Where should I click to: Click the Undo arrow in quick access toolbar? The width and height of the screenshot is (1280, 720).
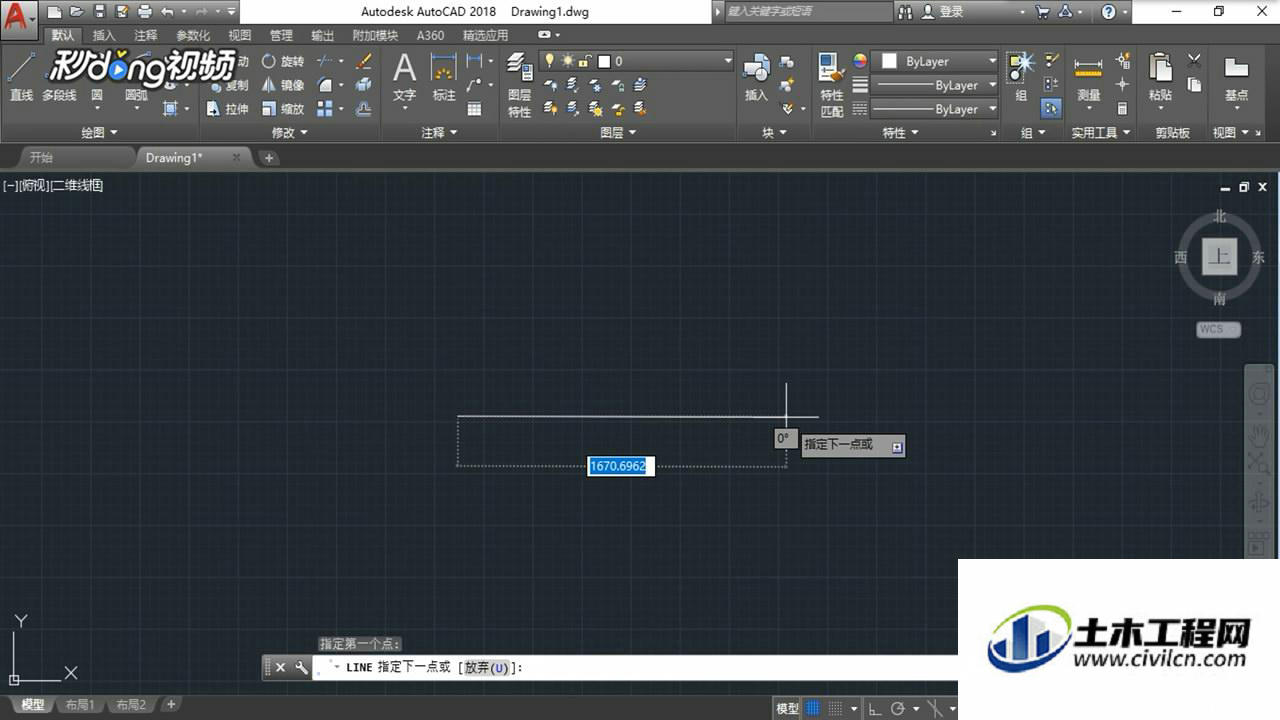click(x=167, y=12)
